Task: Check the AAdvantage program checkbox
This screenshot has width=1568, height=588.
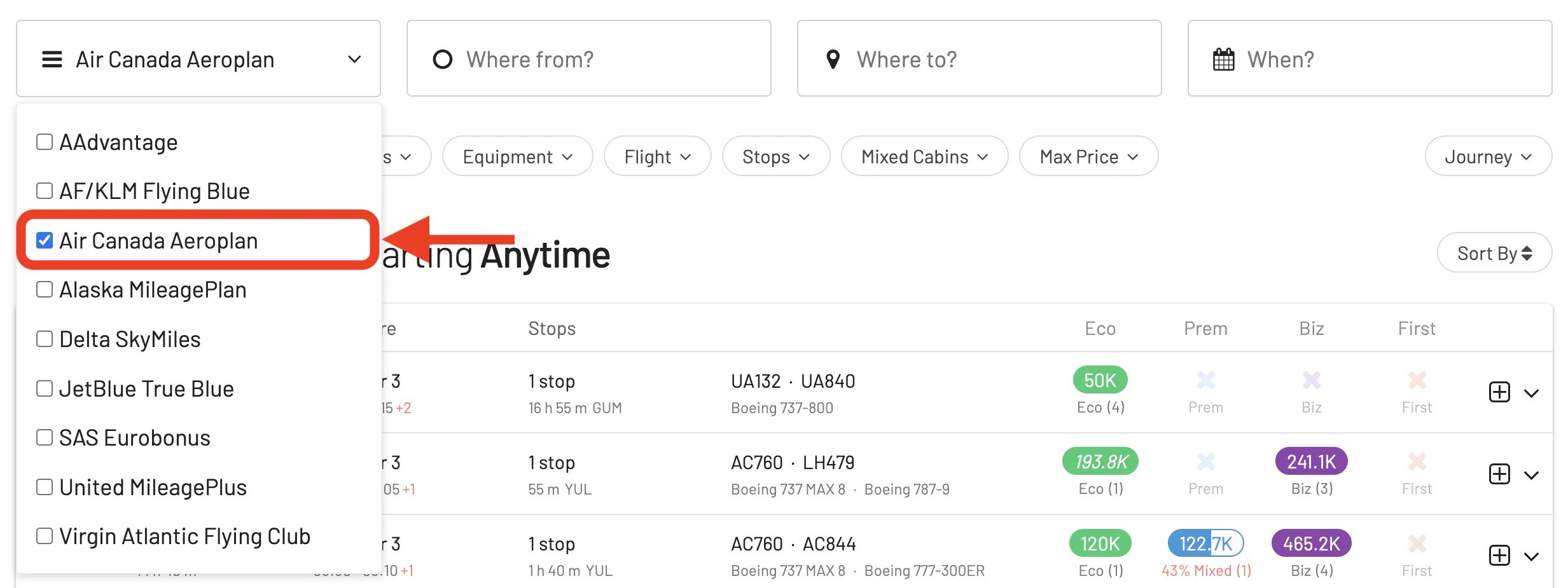Action: tap(45, 142)
